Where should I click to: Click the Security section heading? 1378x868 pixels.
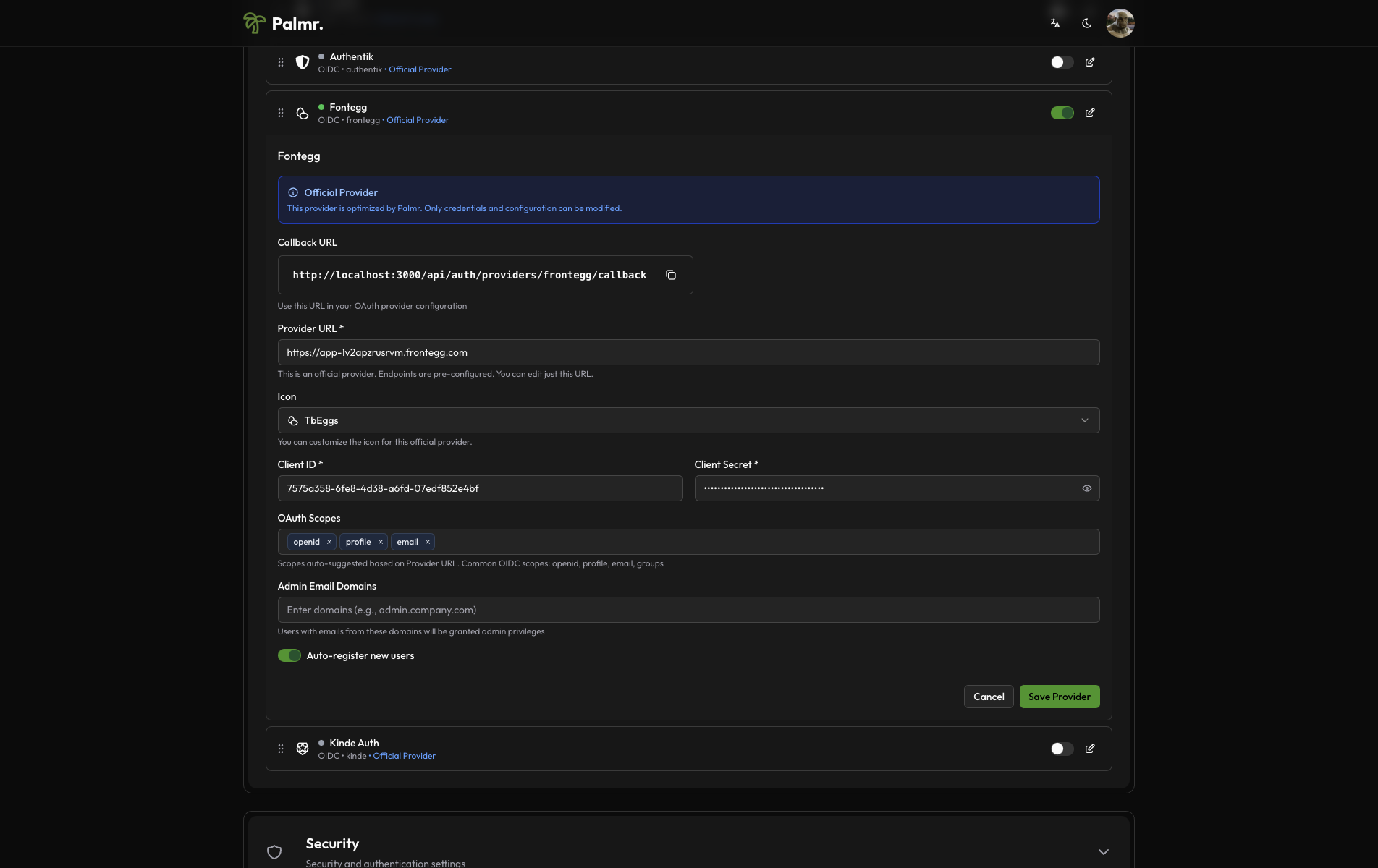click(332, 843)
